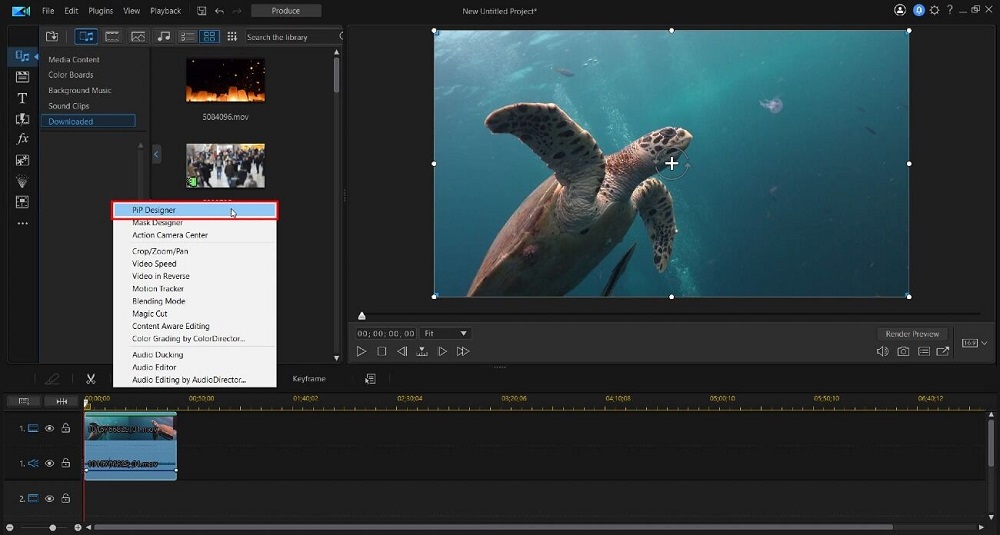Open the Audio Mixing Room sidebar icon

pyautogui.click(x=22, y=202)
